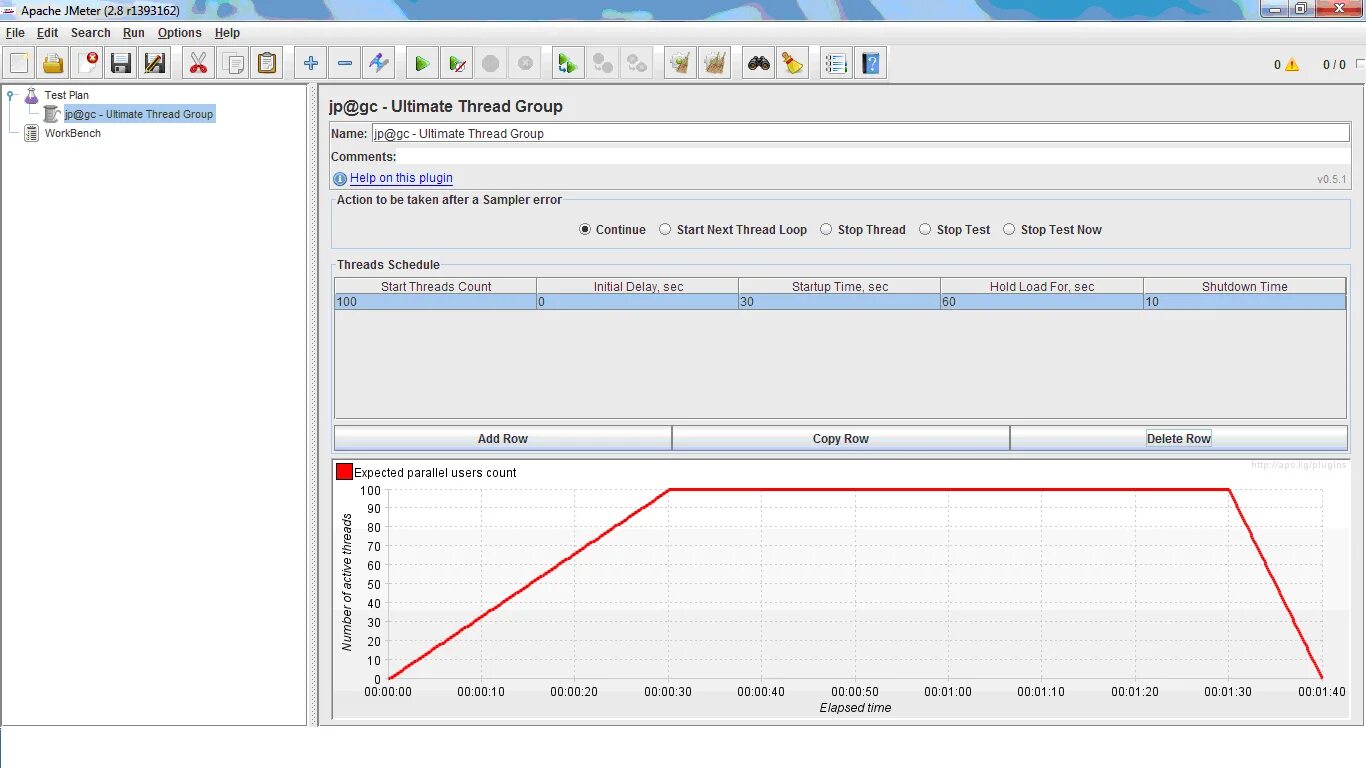Open the Edit menu
The height and width of the screenshot is (768, 1366).
[x=47, y=33]
